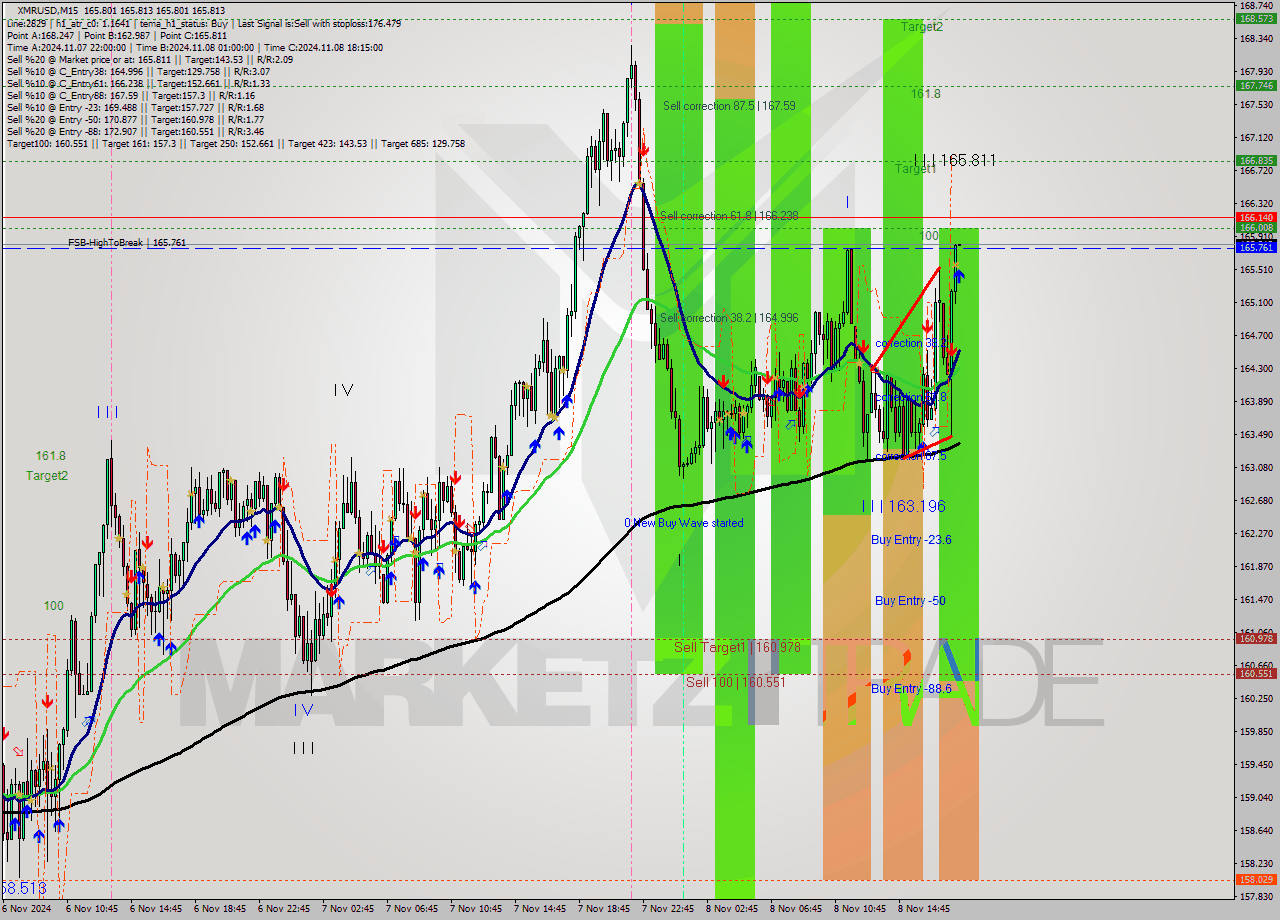
Task: Click 'Sell correction 61.8 | 166.238' label
Action: pyautogui.click(x=729, y=216)
